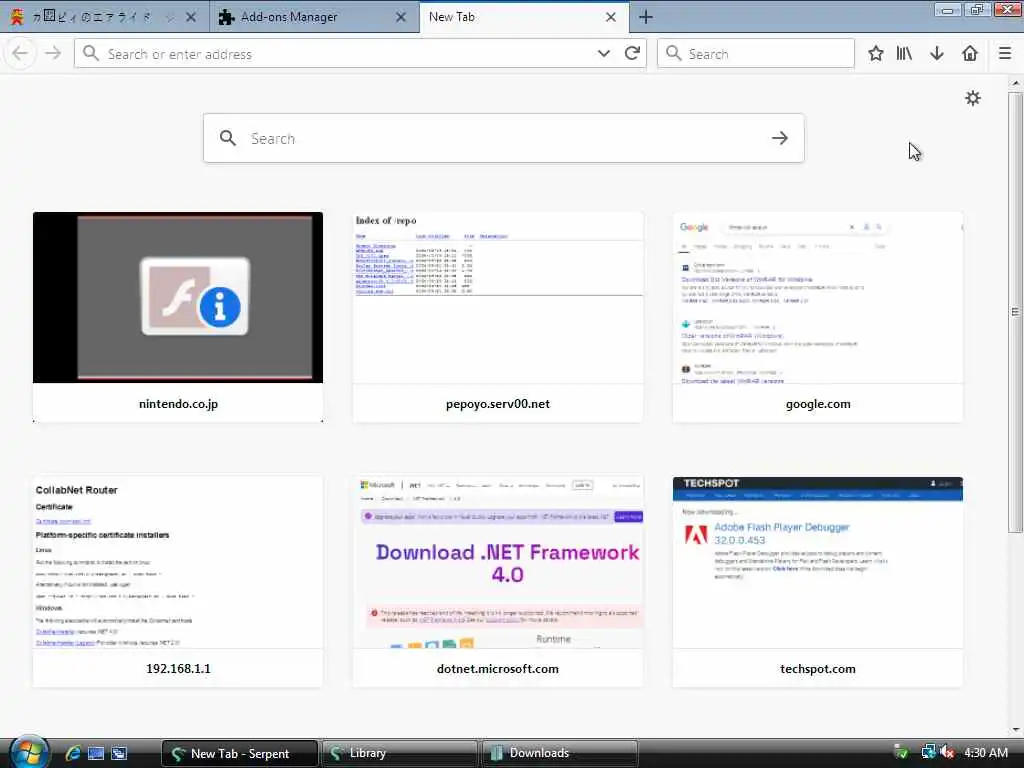Click the magnifier in the page search box
The image size is (1024, 768).
coord(227,138)
